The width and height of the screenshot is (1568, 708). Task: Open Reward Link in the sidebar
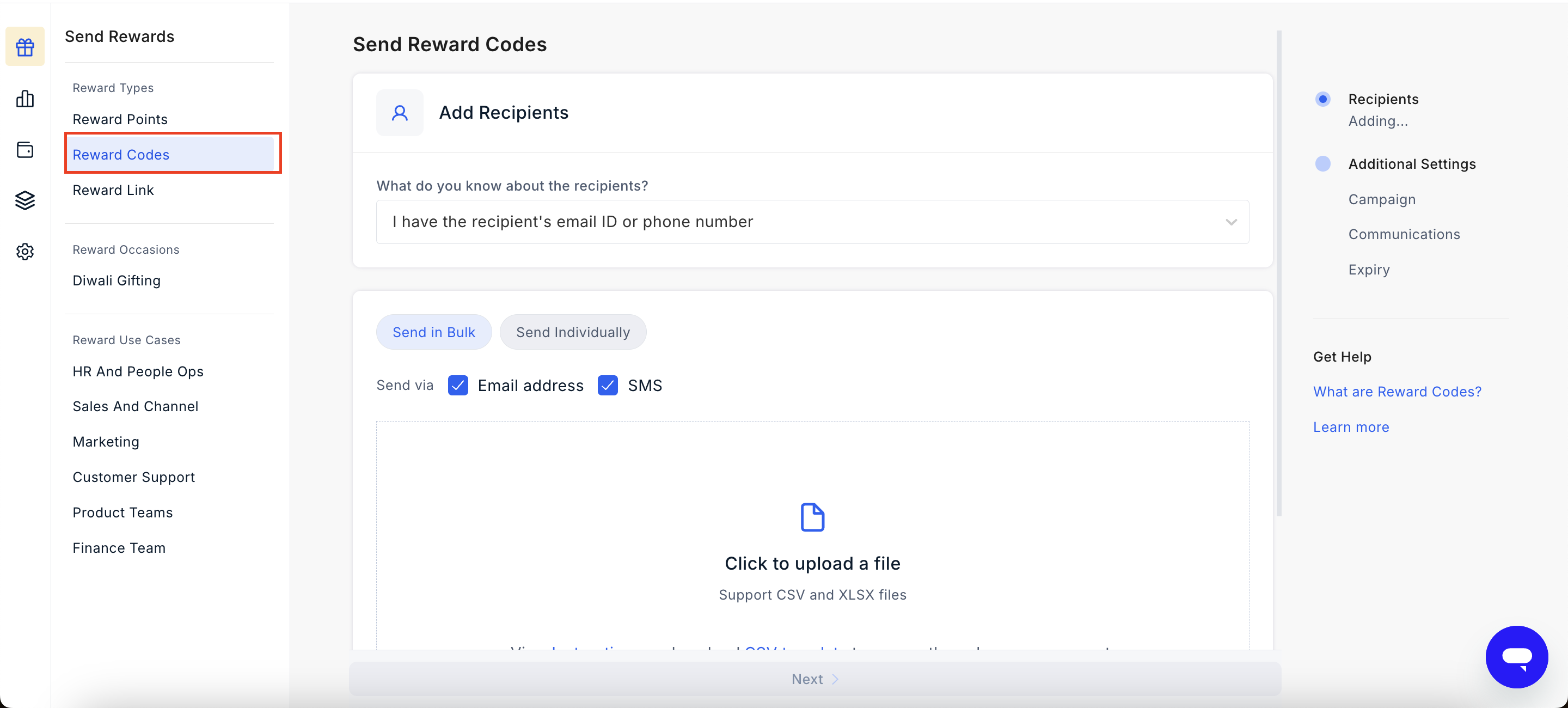(x=113, y=190)
